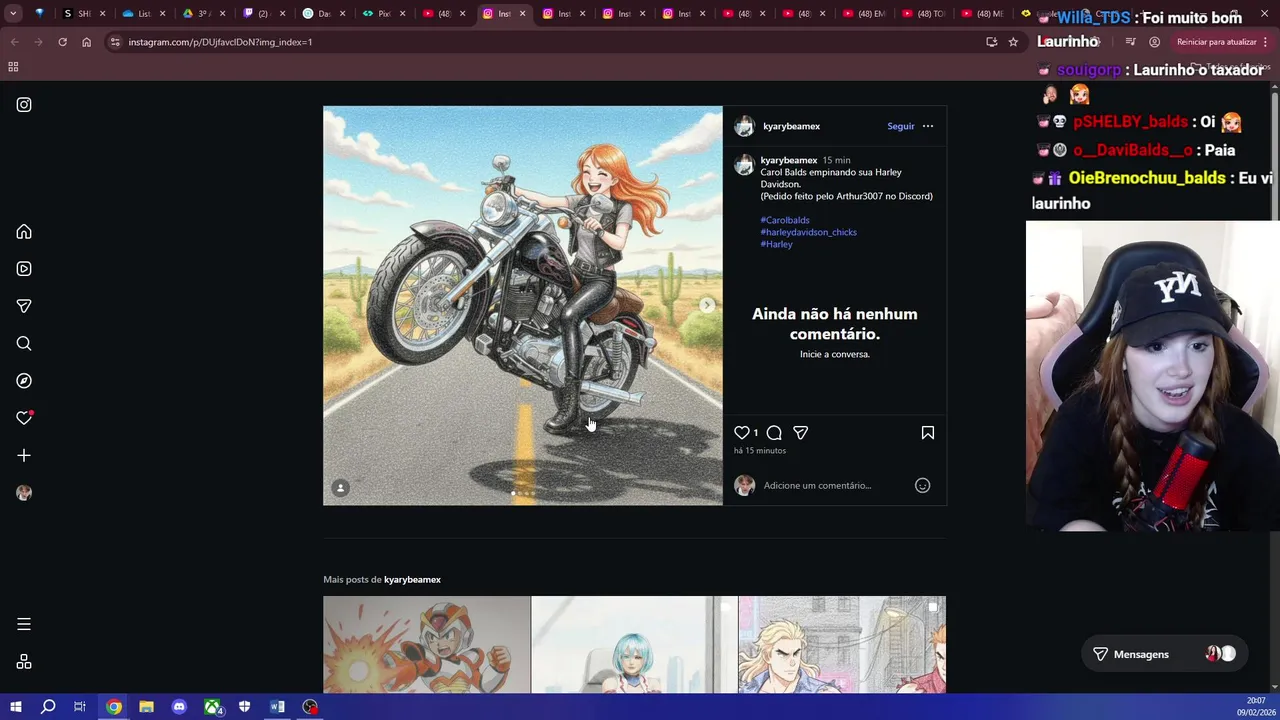Screen dimensions: 1280x720
Task: Bookmark this page with the star icon
Action: 1013,42
